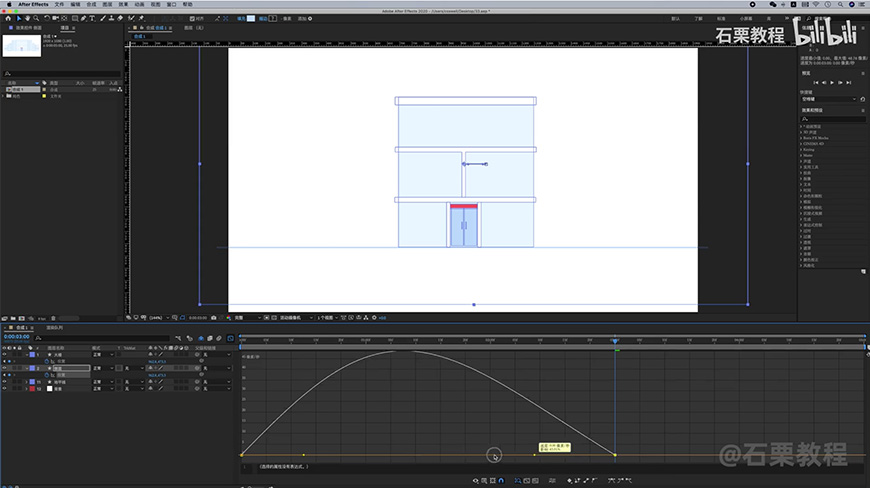This screenshot has height=488, width=870.
Task: Select the Type text tool
Action: coord(92,18)
